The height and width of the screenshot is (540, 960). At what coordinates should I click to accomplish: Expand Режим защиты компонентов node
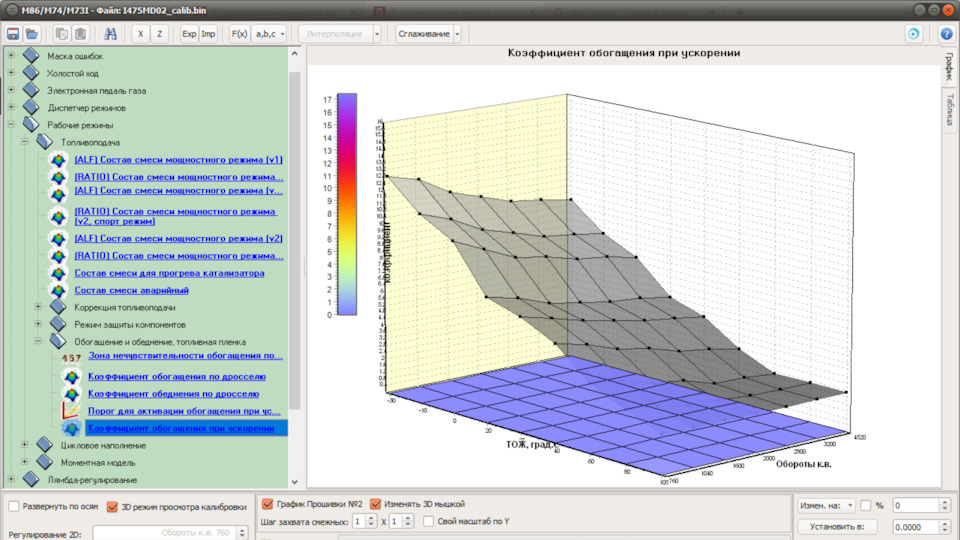38,324
